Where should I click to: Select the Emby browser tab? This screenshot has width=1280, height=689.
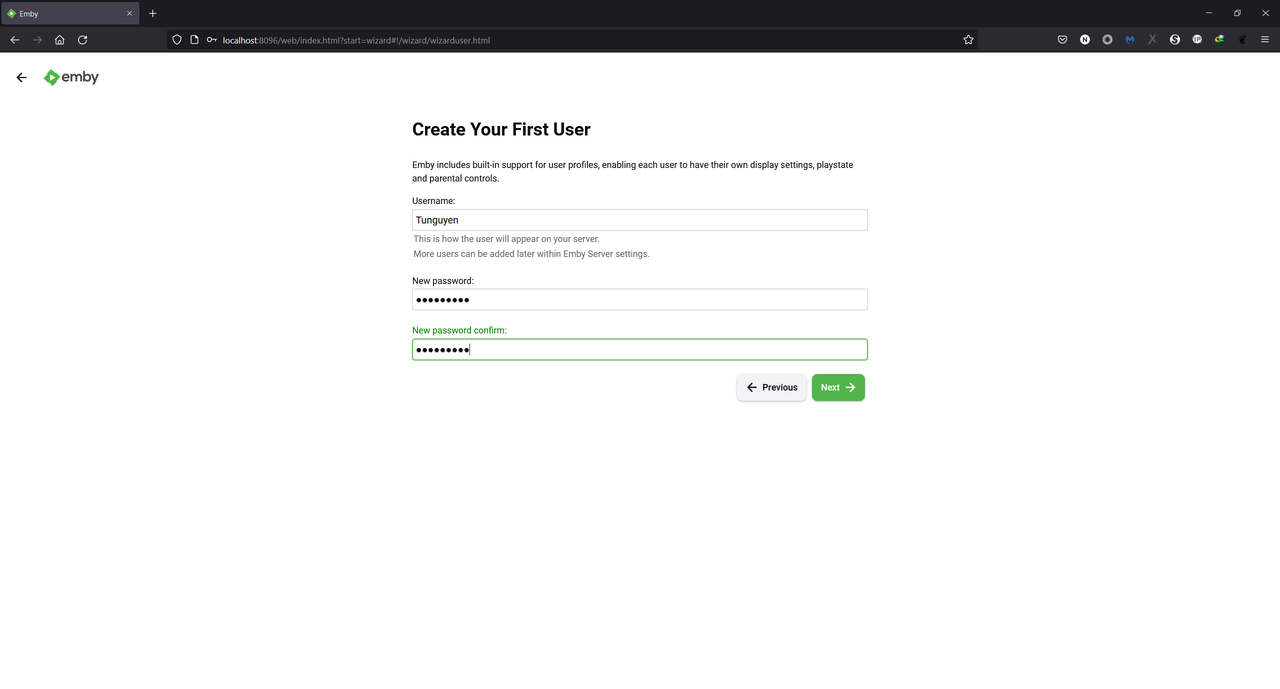70,14
